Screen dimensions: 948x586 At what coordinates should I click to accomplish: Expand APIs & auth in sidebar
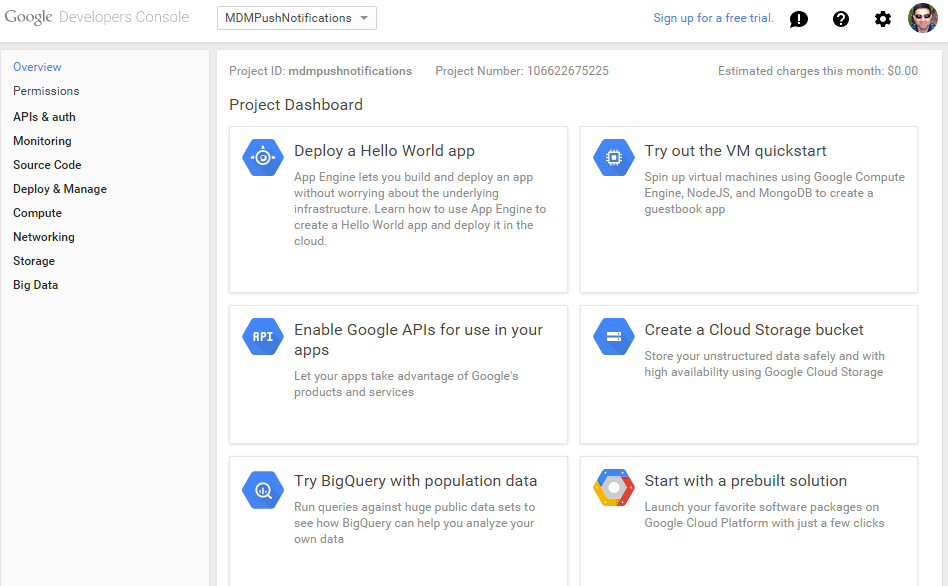(44, 117)
